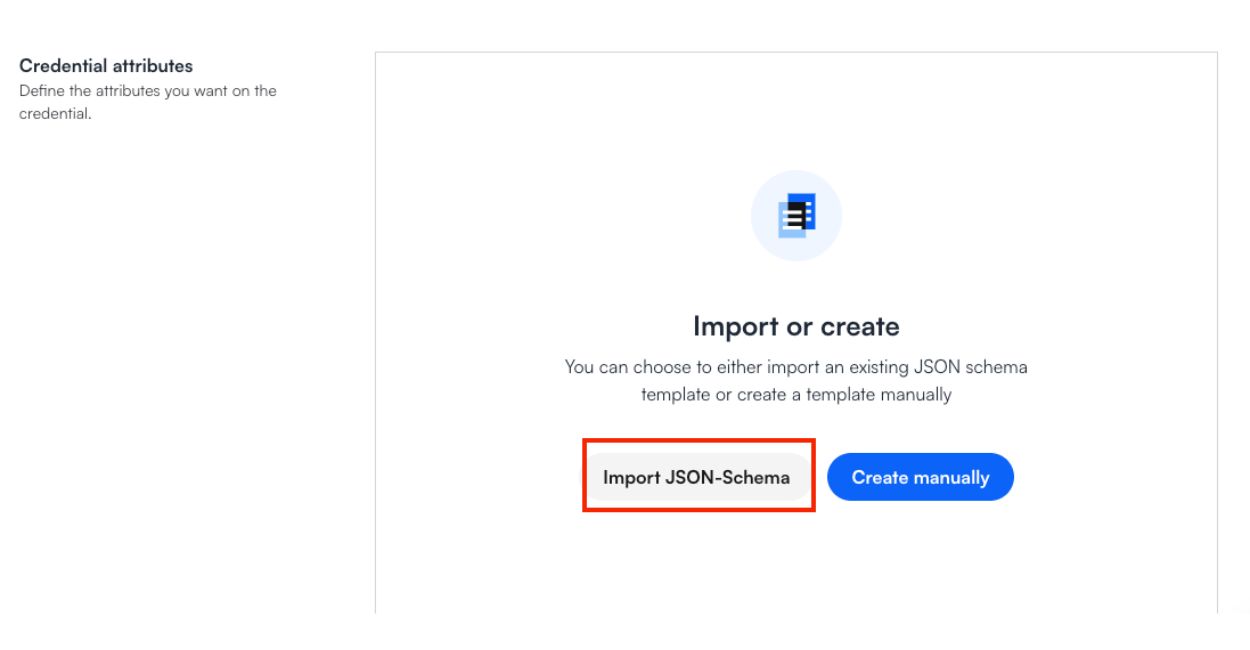Click the 'You can choose to either import' line
The image size is (1250, 650).
click(x=796, y=367)
